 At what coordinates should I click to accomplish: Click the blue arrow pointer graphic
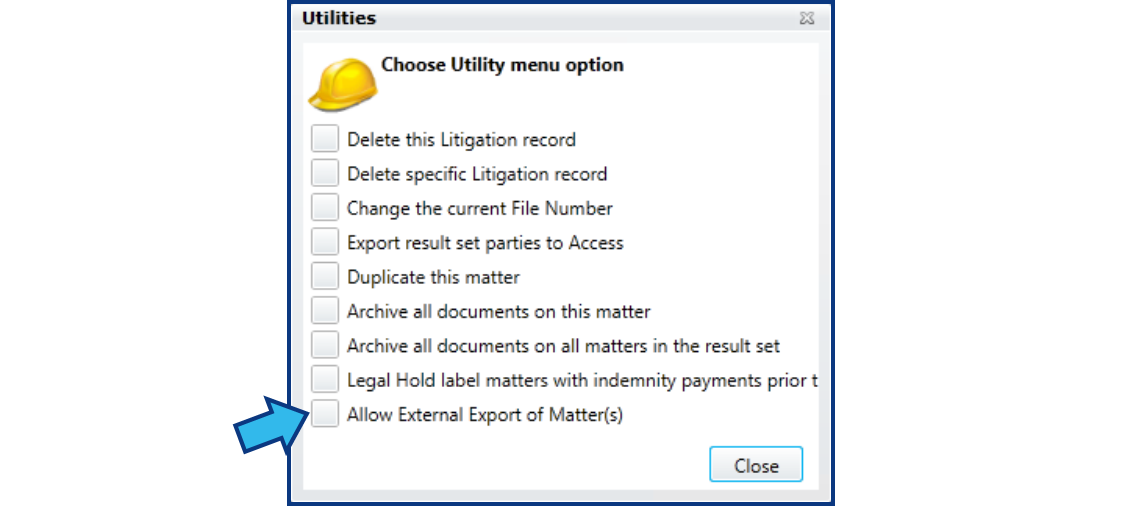273,425
